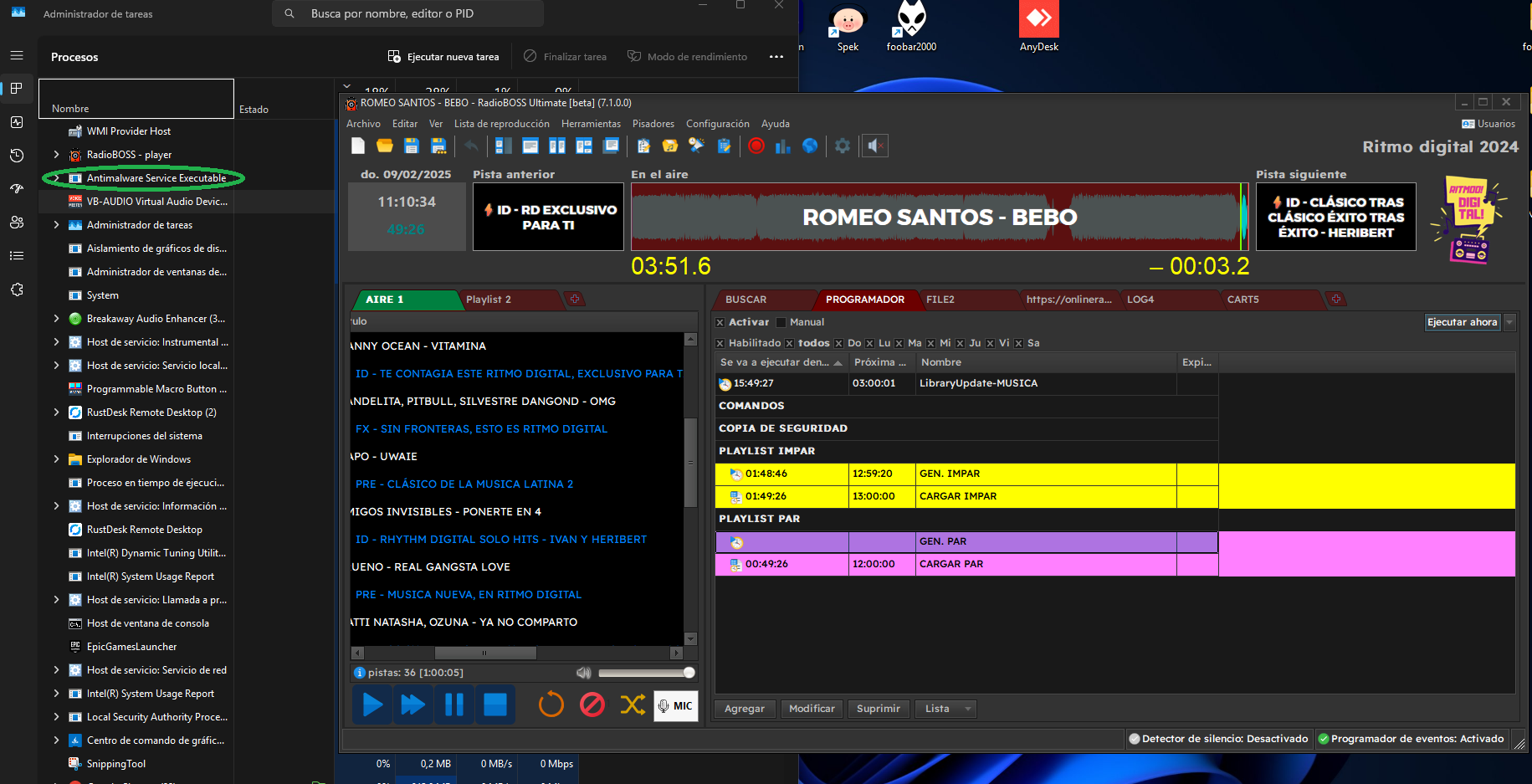Click Ejecutar nueva tarea in Task Manager
This screenshot has width=1532, height=784.
pos(443,57)
